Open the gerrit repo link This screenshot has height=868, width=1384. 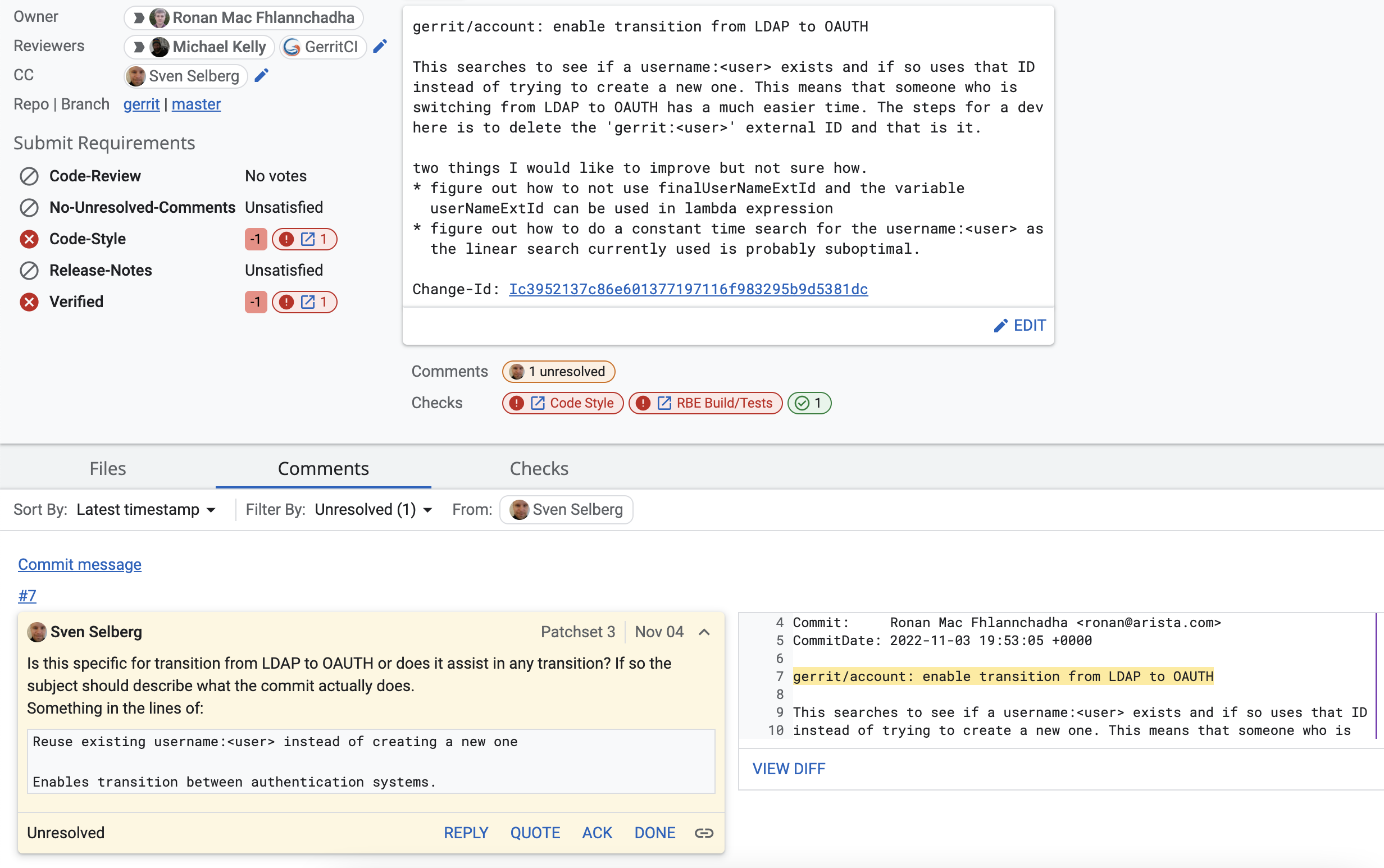(x=142, y=104)
